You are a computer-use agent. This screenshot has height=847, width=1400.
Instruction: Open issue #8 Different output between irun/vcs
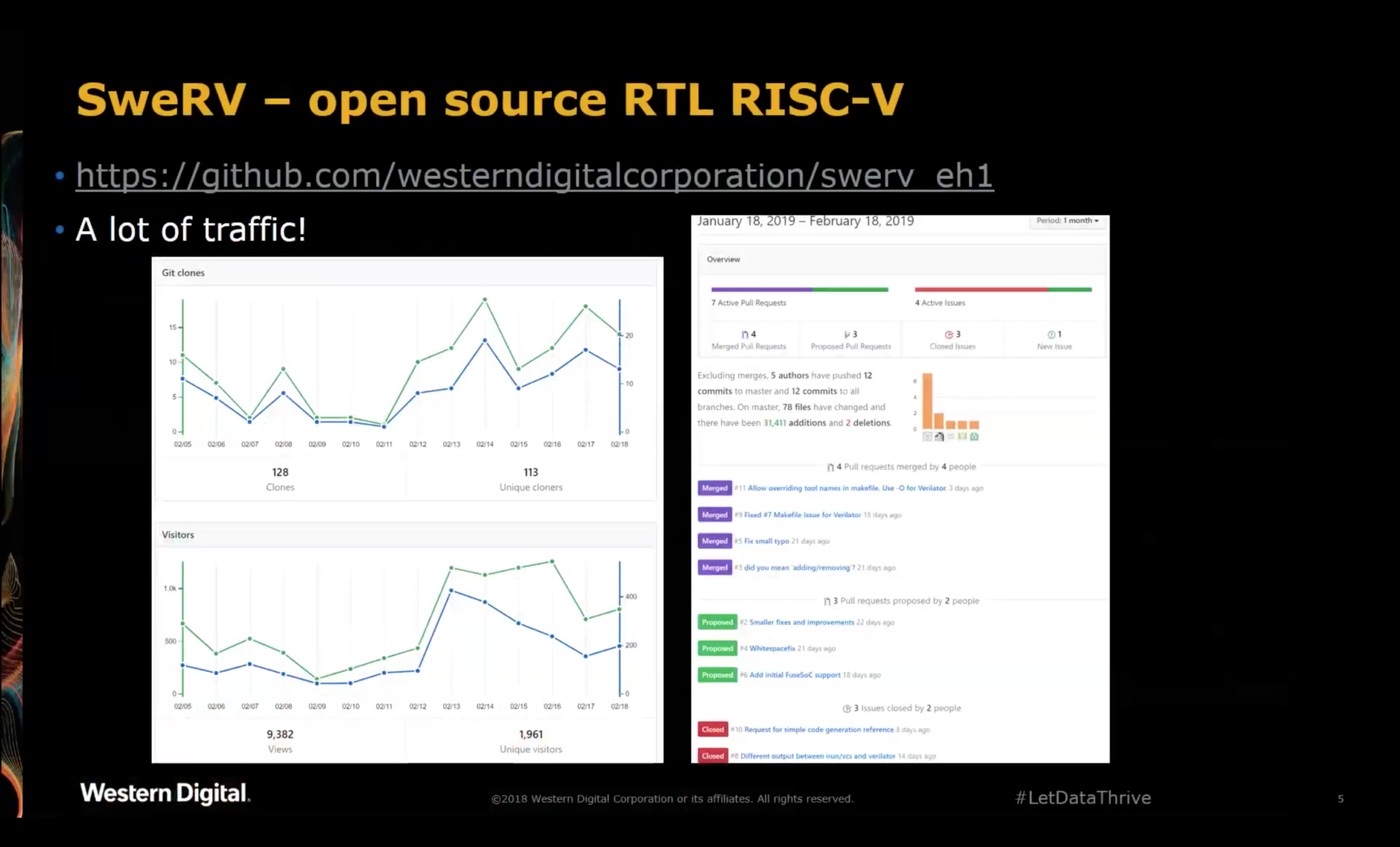click(x=817, y=756)
